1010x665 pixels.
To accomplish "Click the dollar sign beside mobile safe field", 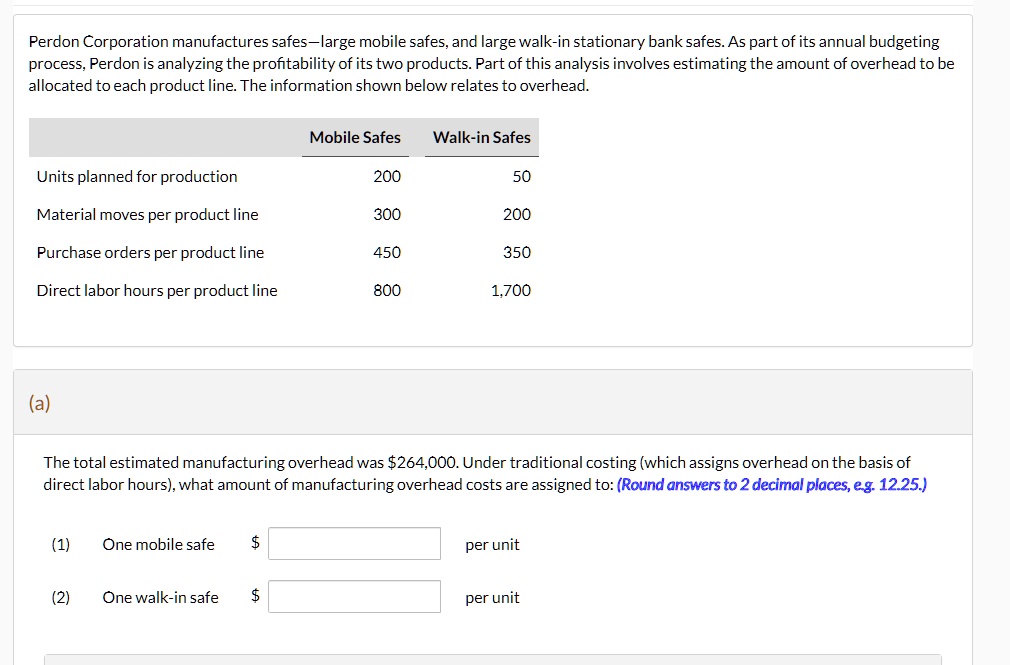I will tap(254, 544).
